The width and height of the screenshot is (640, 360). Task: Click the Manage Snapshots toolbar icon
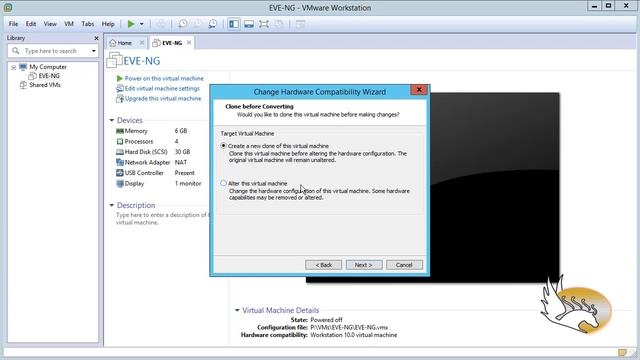coord(212,24)
